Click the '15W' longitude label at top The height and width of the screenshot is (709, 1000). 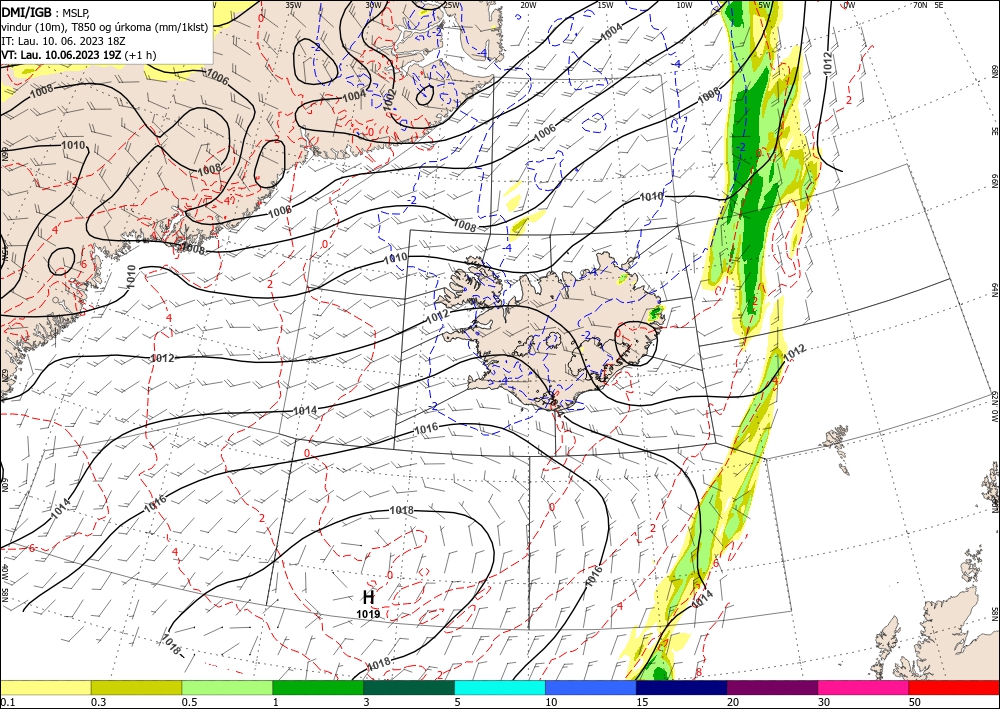click(605, 4)
